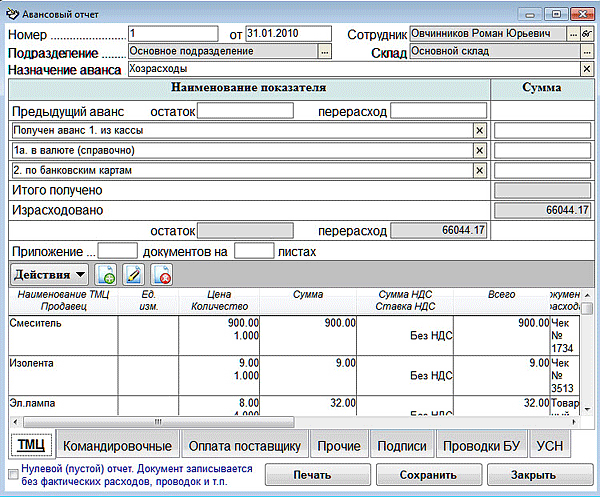Switch to the ТМЦ tab
Image resolution: width=600 pixels, height=497 pixels.
tap(31, 445)
